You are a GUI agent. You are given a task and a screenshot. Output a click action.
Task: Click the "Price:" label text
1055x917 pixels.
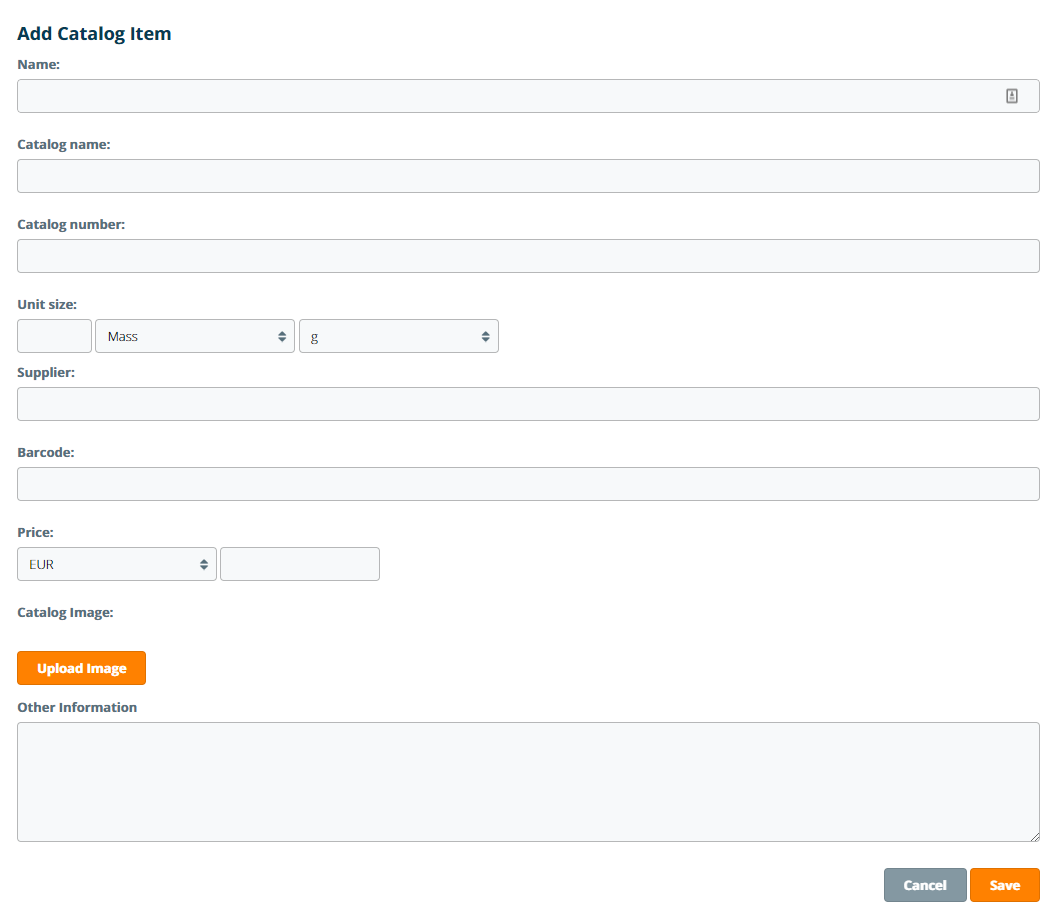[35, 532]
